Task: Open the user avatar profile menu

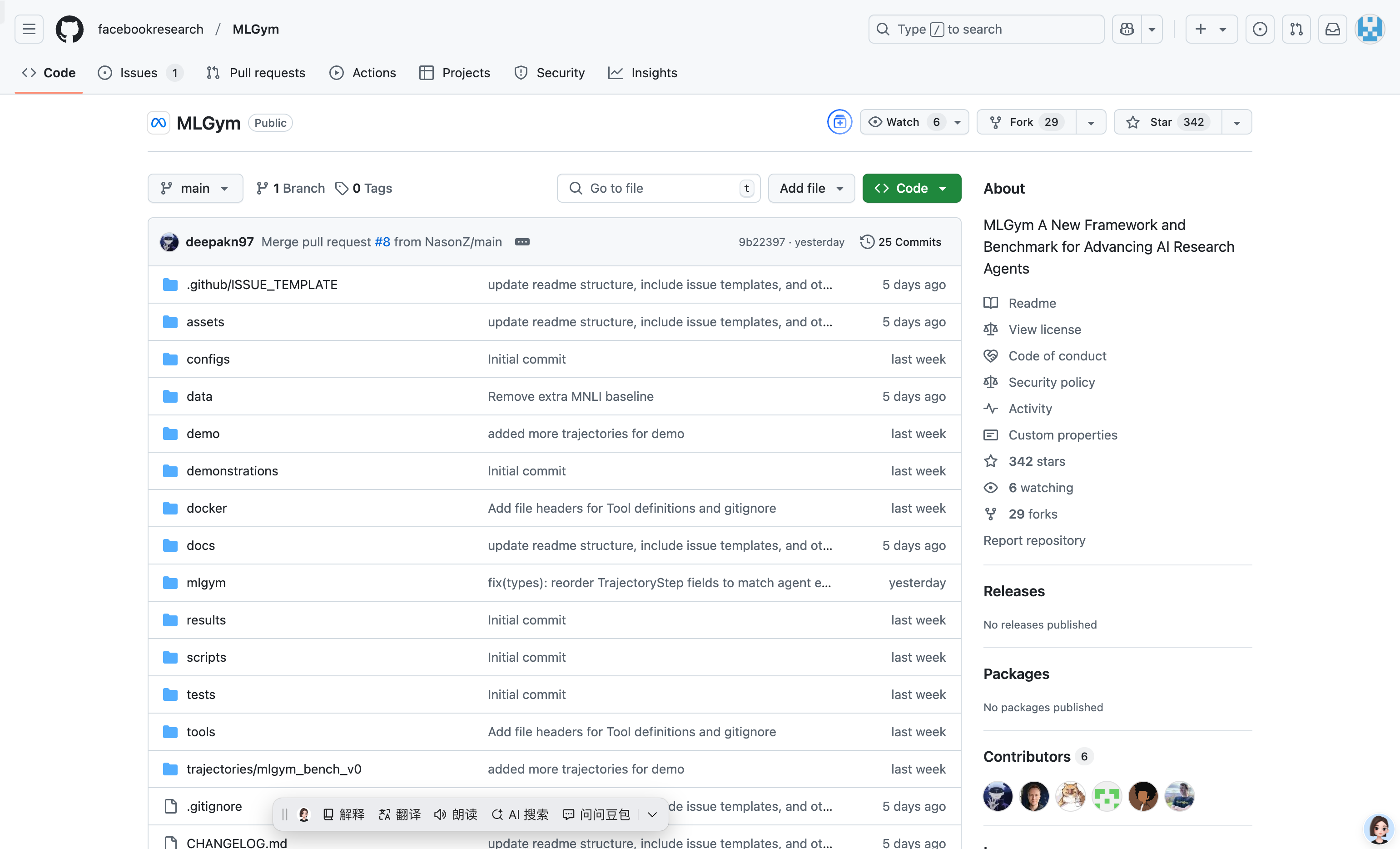Action: (x=1370, y=29)
